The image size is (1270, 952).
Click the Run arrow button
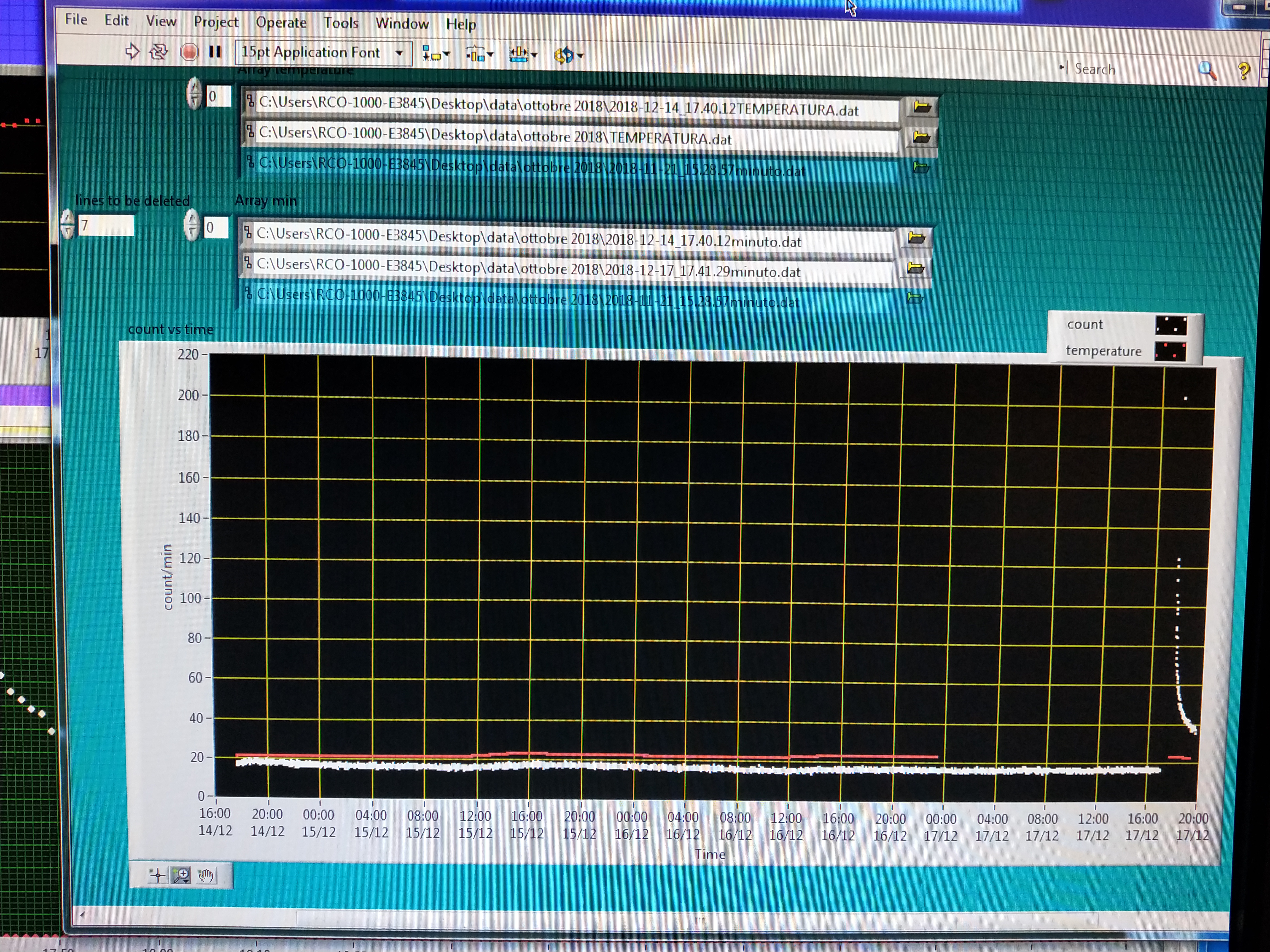click(133, 52)
